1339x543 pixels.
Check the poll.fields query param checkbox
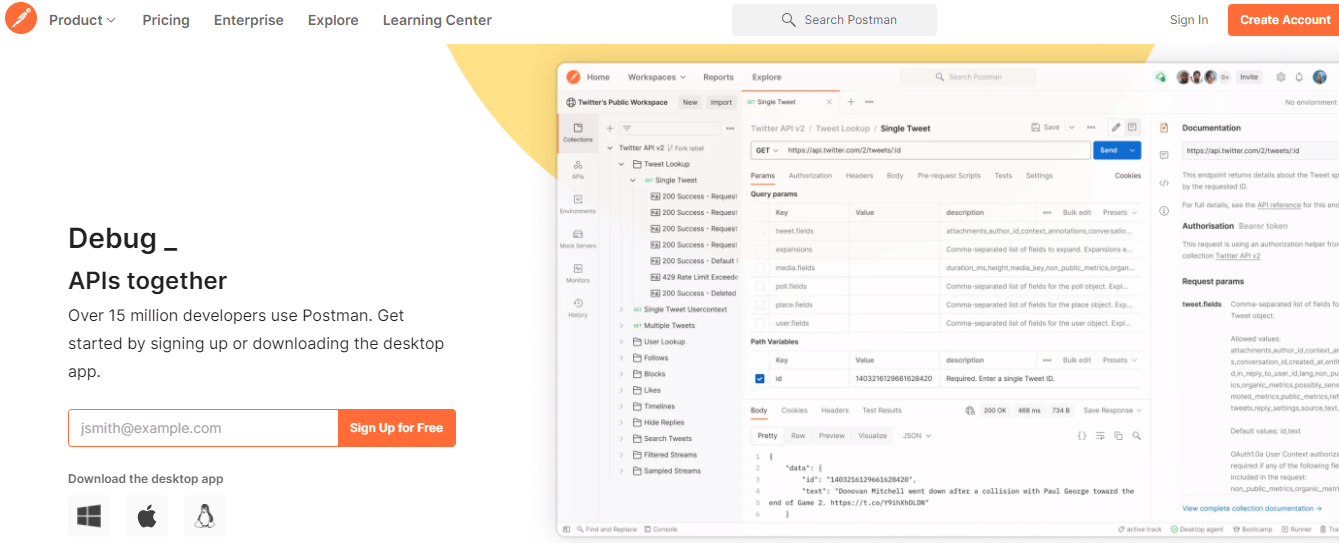[x=760, y=286]
